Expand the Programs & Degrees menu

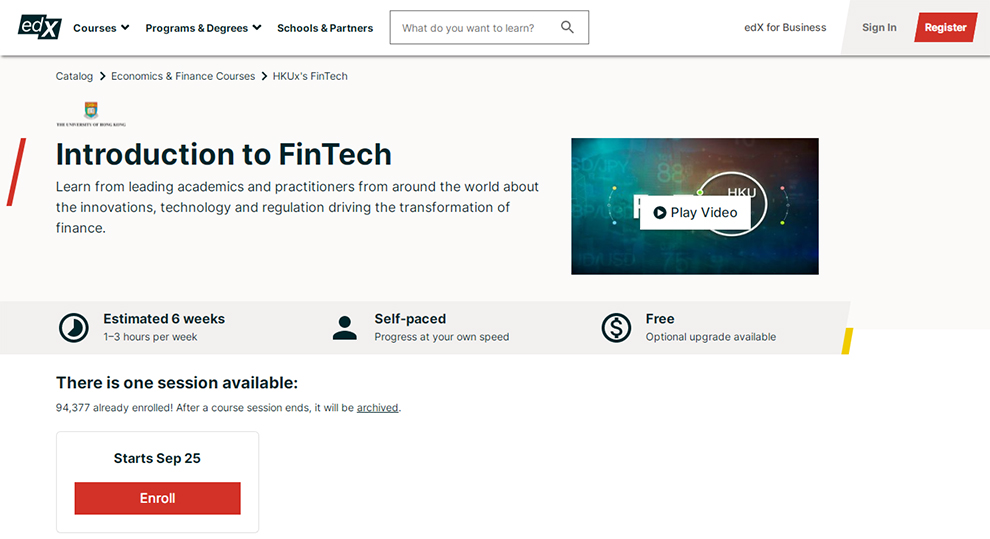click(x=203, y=28)
